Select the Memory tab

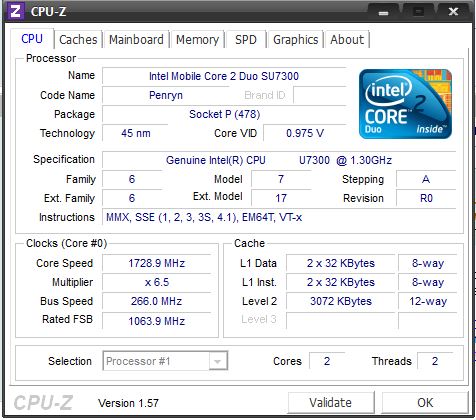coord(197,40)
